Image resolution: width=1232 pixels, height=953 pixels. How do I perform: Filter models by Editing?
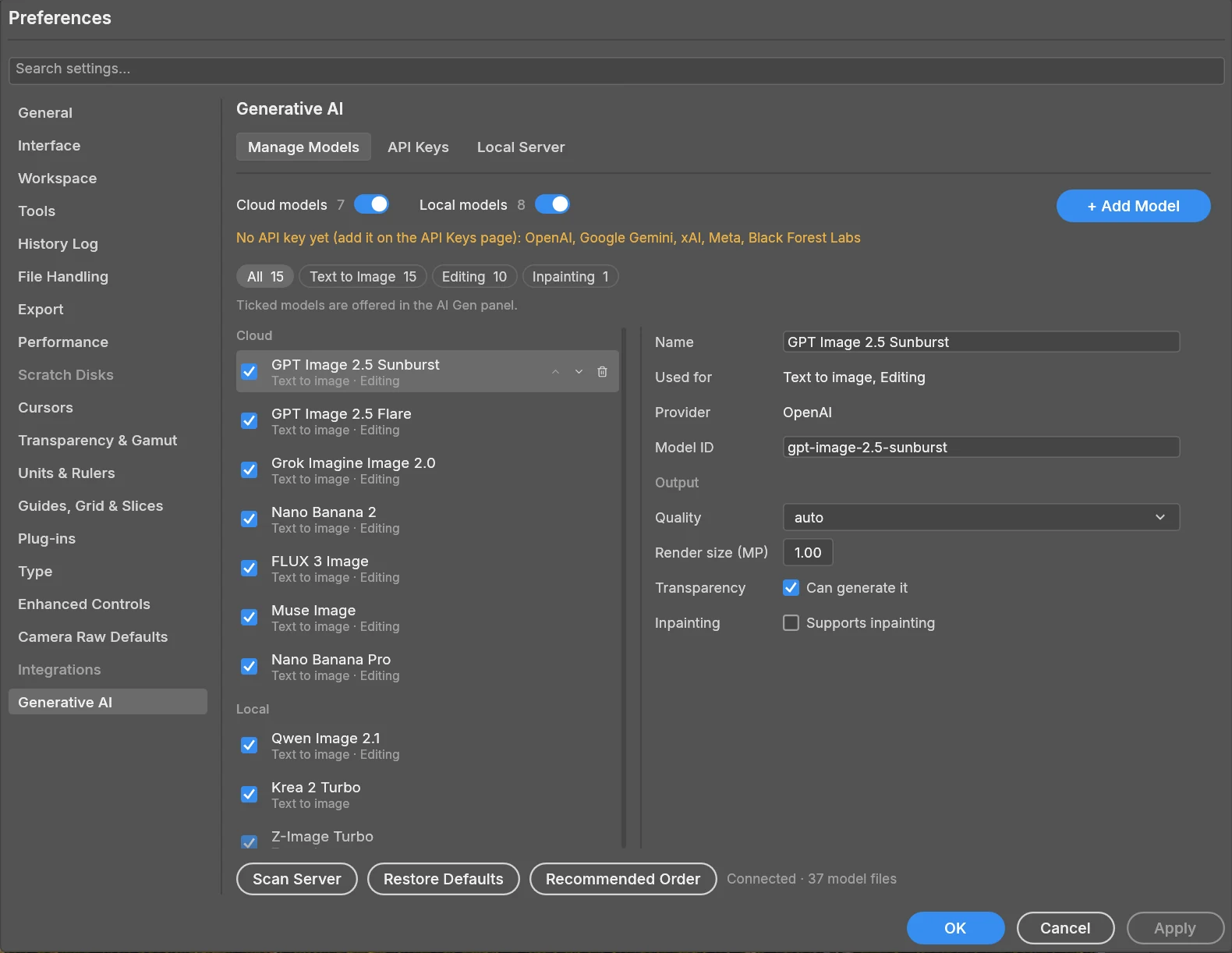tap(474, 277)
